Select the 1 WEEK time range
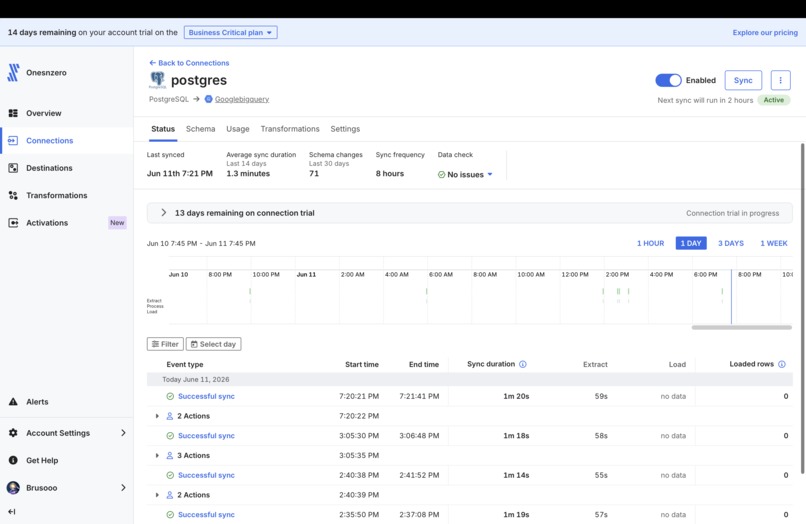 click(x=774, y=243)
